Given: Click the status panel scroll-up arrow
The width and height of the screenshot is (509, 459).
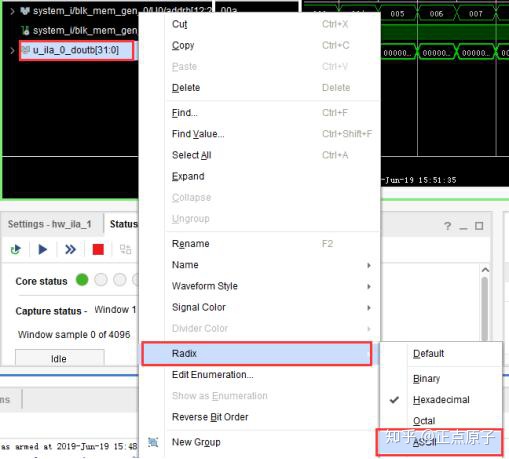Looking at the screenshot, I should tap(485, 270).
